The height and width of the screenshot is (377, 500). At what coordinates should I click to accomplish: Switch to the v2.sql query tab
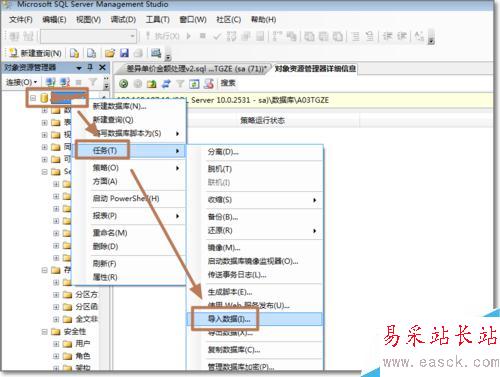tap(196, 69)
